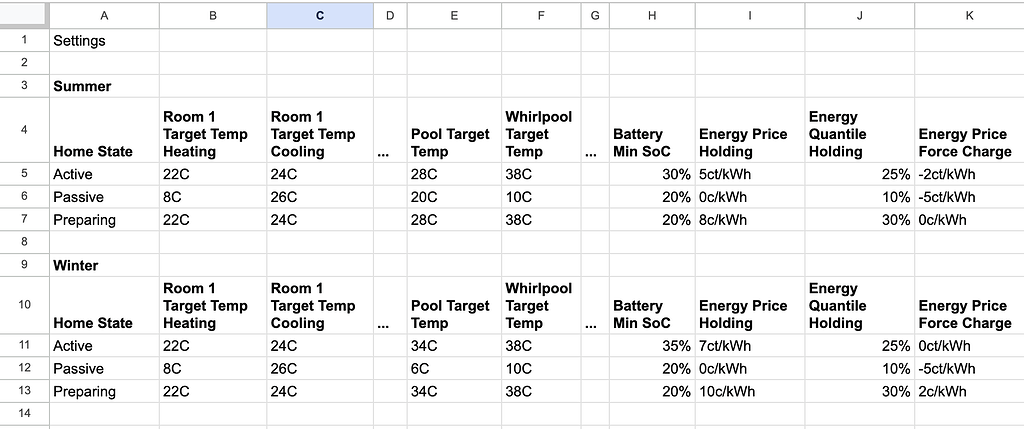Click the Summer Whirlpool Target Temp header
The image size is (1024, 429).
click(x=539, y=134)
